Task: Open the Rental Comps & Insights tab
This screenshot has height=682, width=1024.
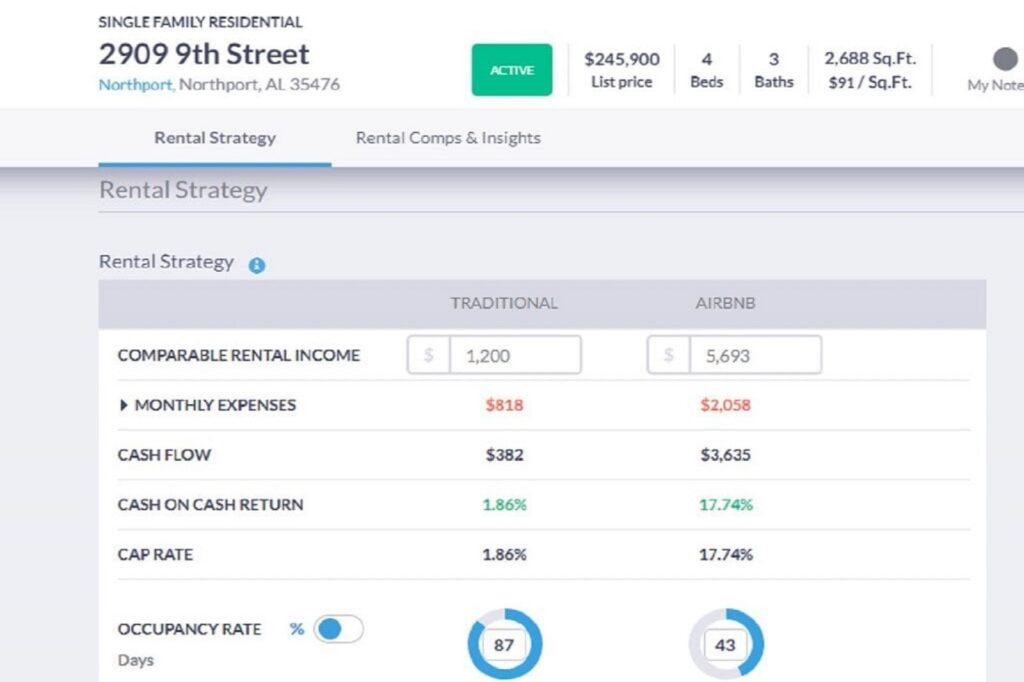Action: (448, 138)
